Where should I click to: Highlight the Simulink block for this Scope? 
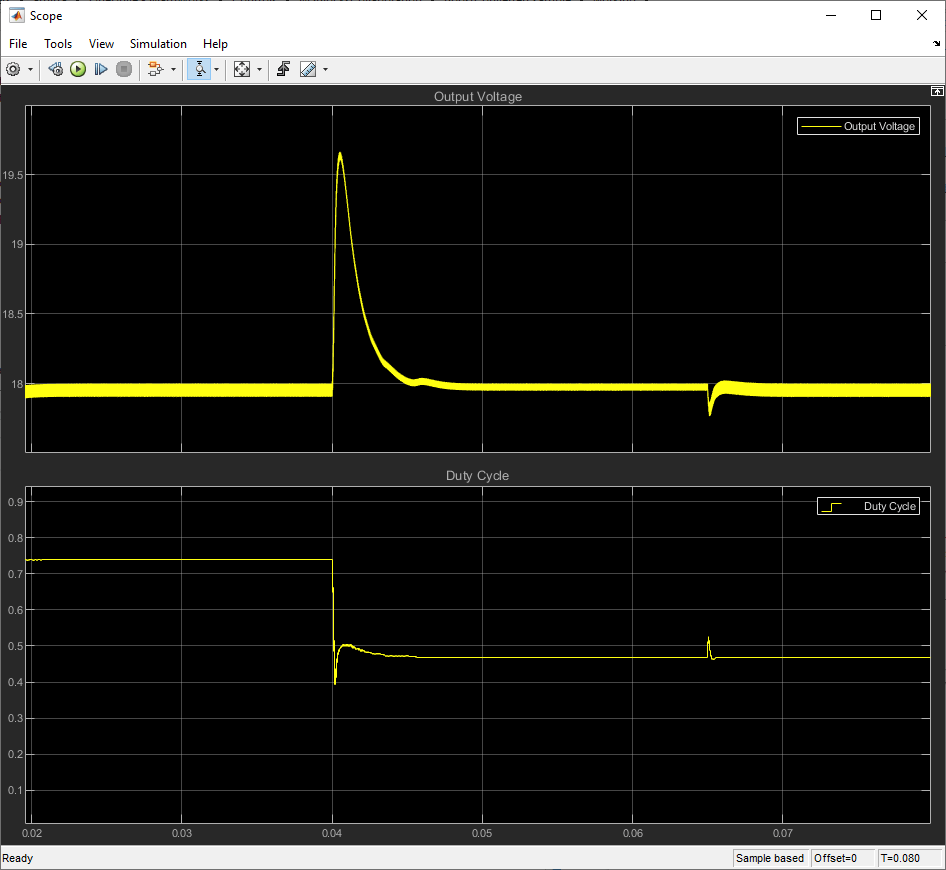point(155,69)
